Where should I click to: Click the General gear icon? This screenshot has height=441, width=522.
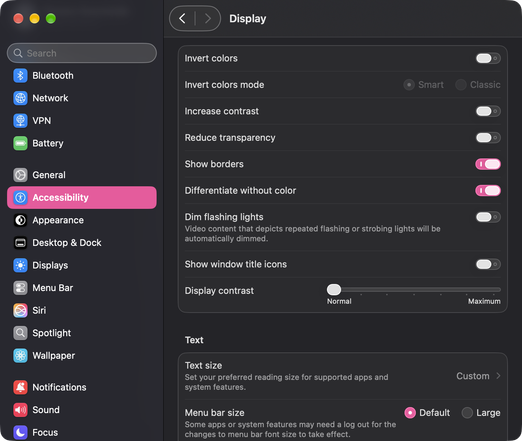coord(20,175)
